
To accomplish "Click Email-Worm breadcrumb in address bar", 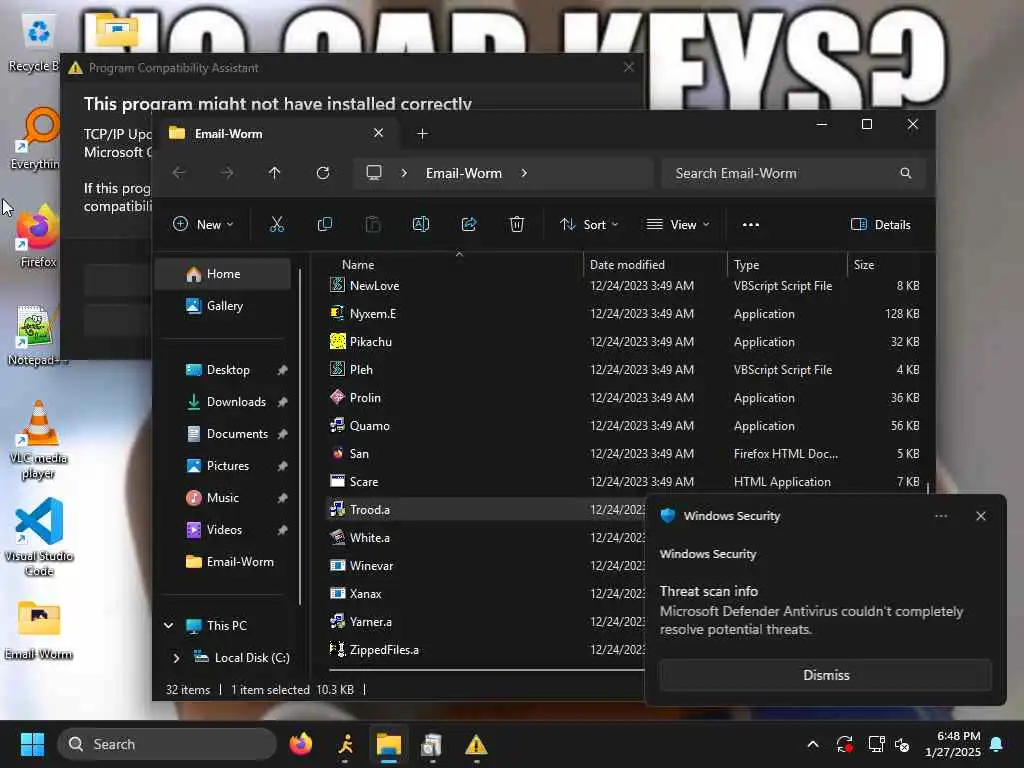I will point(464,173).
